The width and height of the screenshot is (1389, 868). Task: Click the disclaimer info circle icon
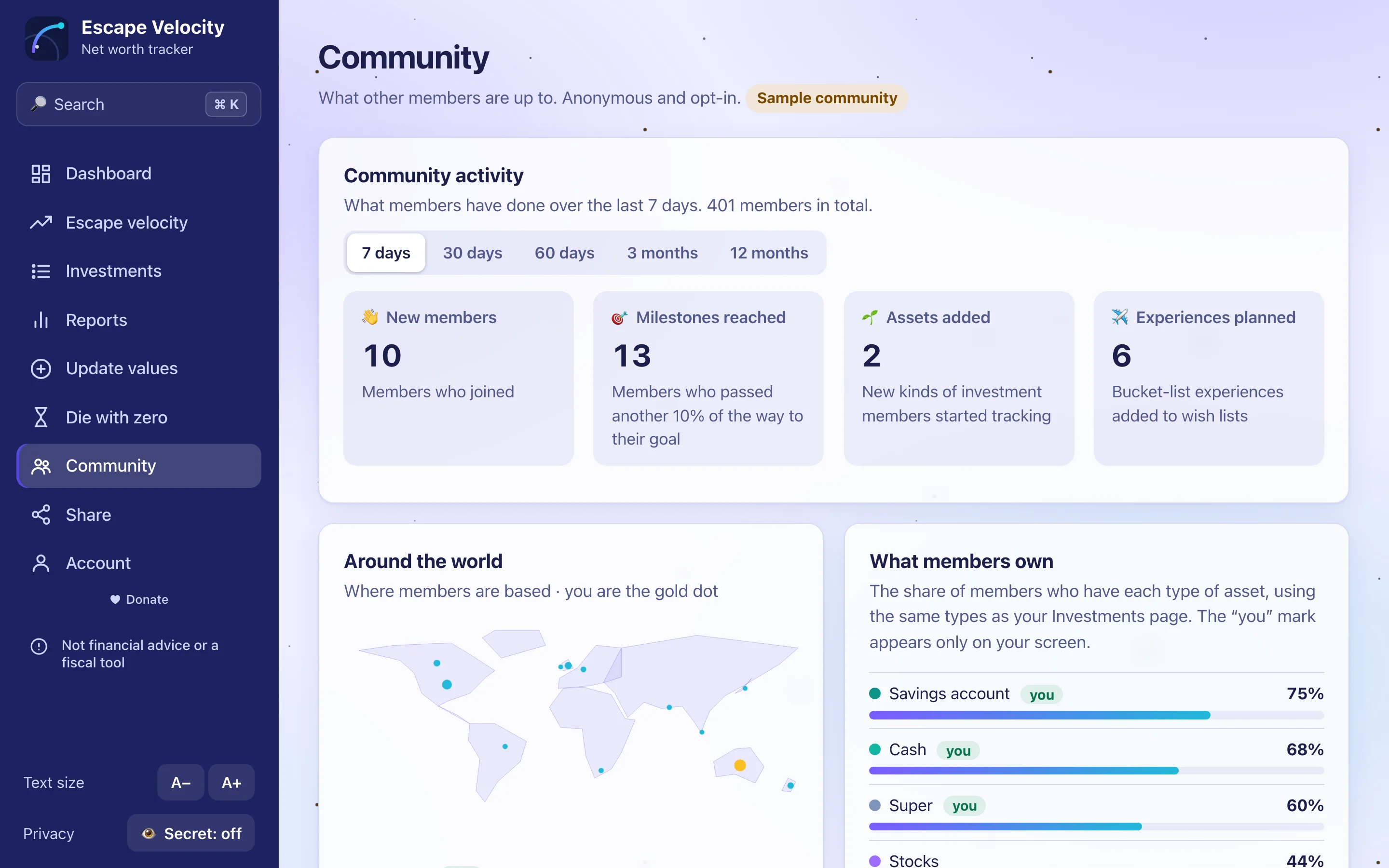coord(39,646)
